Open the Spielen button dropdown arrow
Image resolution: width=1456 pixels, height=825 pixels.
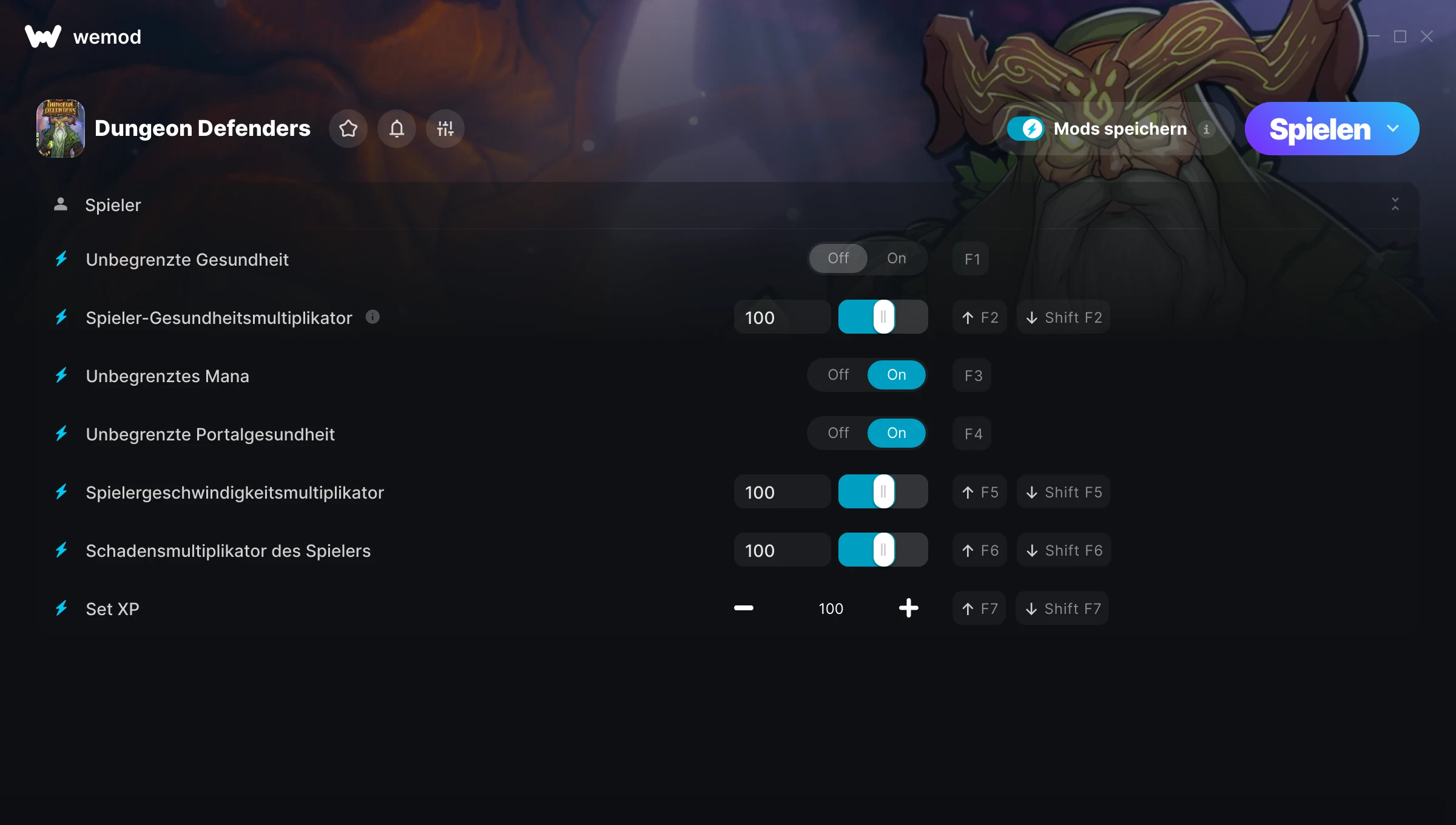pos(1393,129)
